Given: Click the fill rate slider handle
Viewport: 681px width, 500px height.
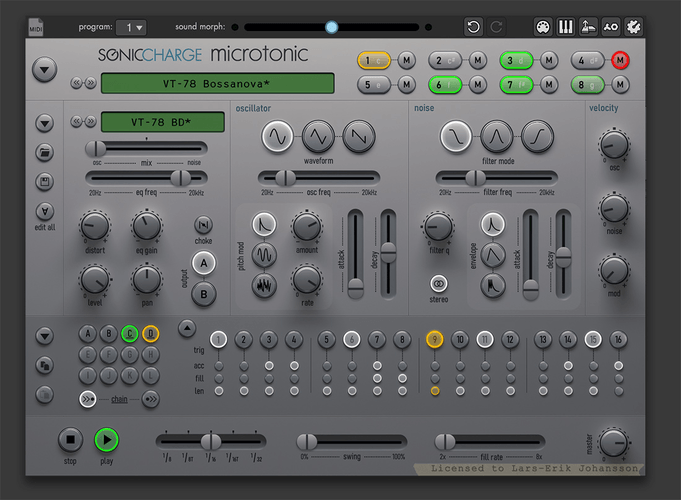Looking at the screenshot, I should pyautogui.click(x=445, y=442).
